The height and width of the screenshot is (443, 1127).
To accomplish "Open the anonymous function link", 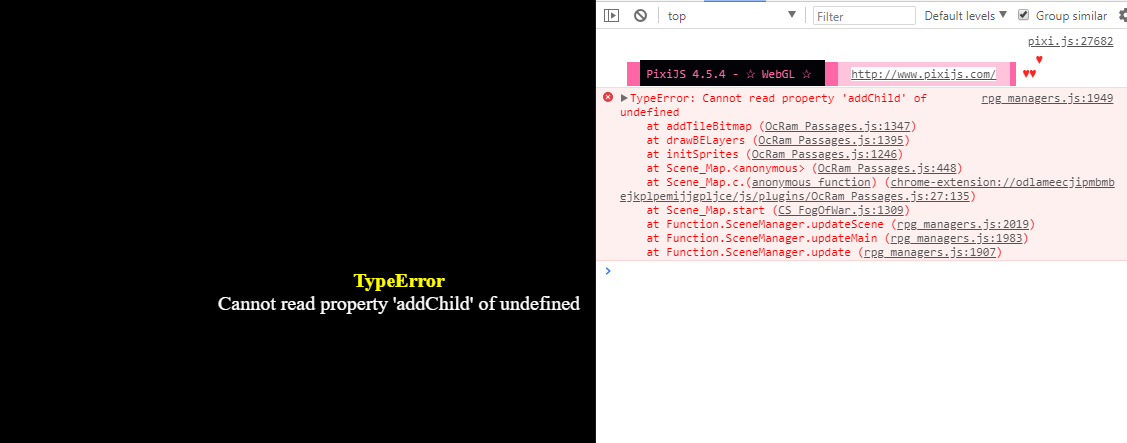I will pos(811,182).
